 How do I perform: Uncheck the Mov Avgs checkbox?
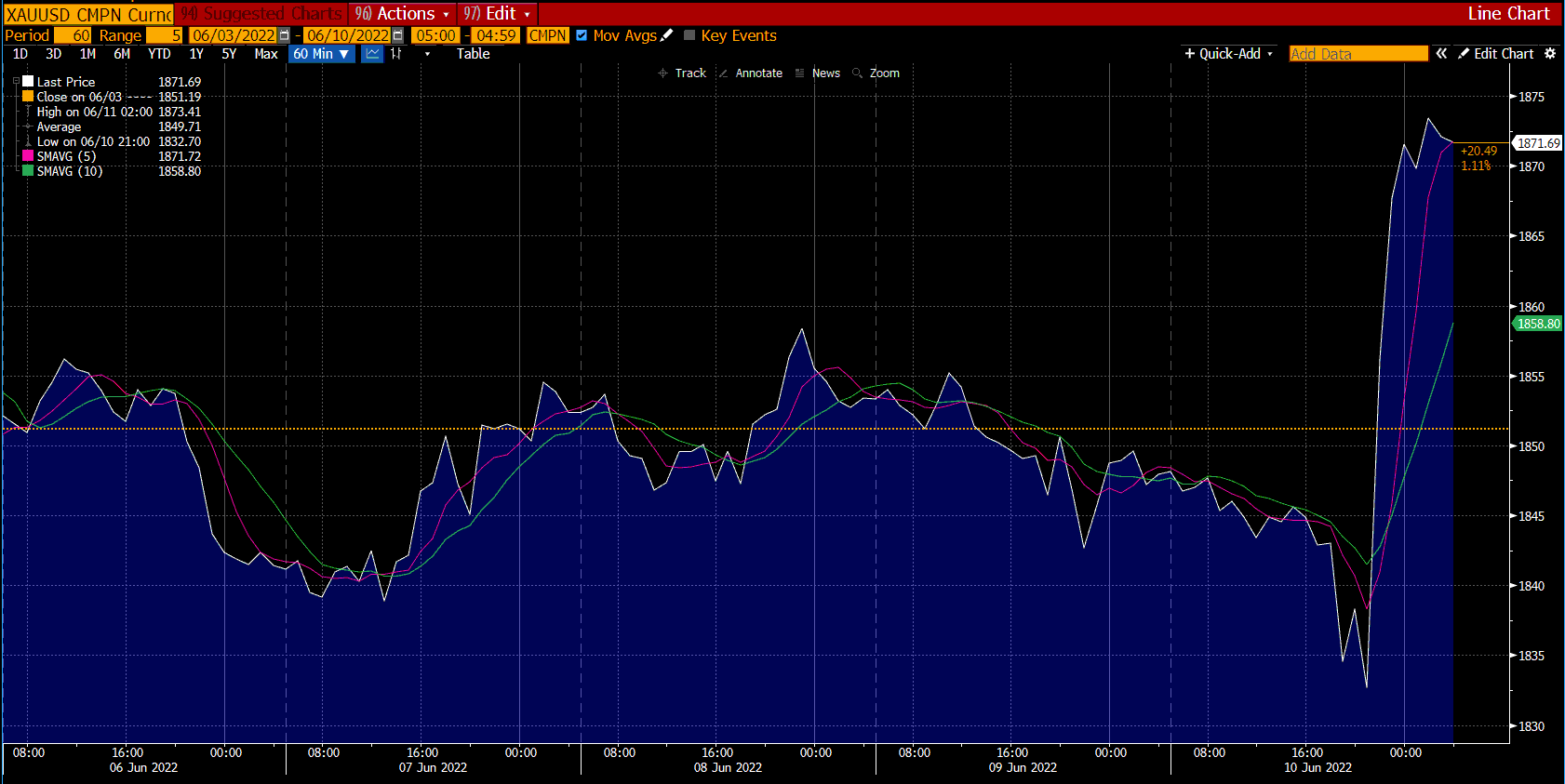click(x=582, y=35)
